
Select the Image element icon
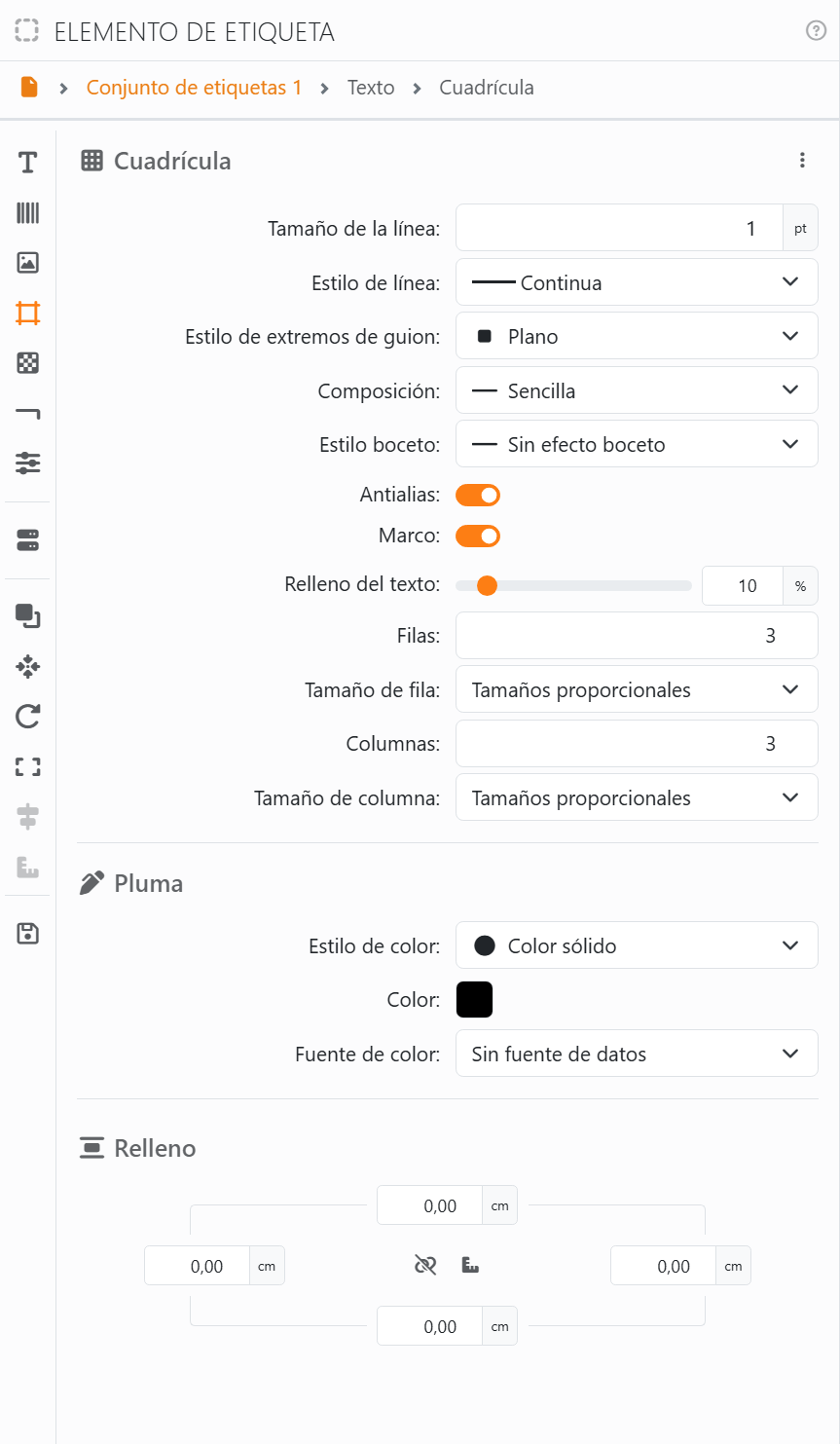[x=27, y=262]
